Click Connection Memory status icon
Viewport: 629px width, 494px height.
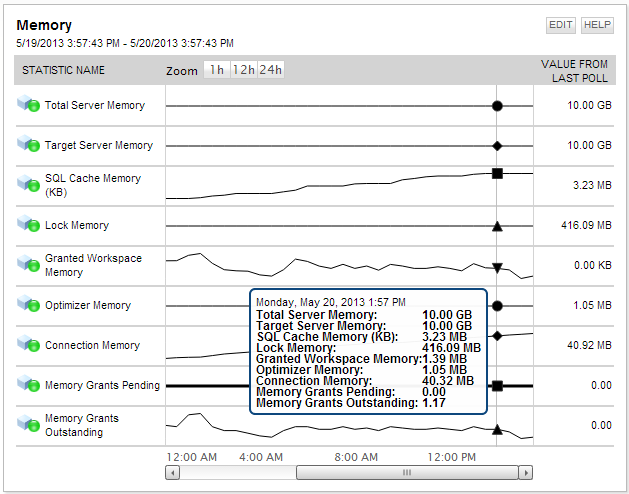(x=28, y=343)
